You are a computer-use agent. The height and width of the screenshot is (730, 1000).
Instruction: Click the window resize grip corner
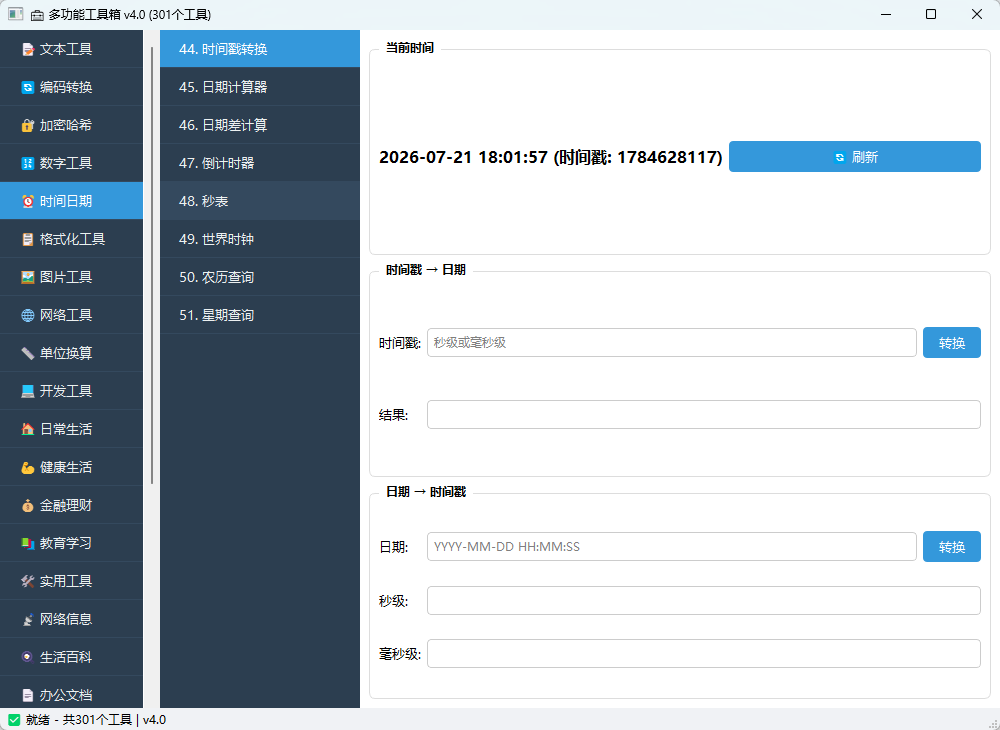coord(993,723)
